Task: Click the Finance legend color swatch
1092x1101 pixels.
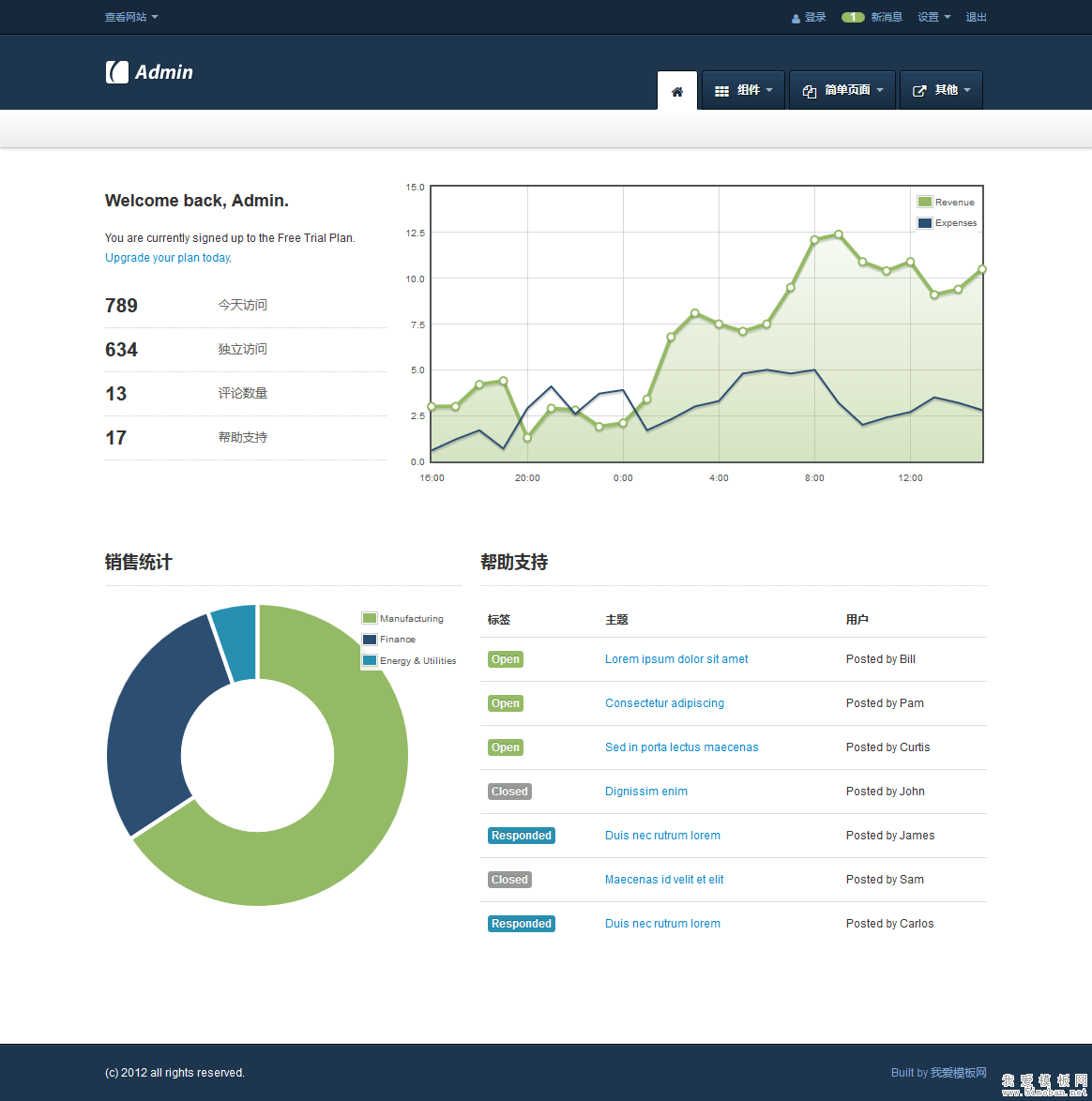Action: click(370, 640)
